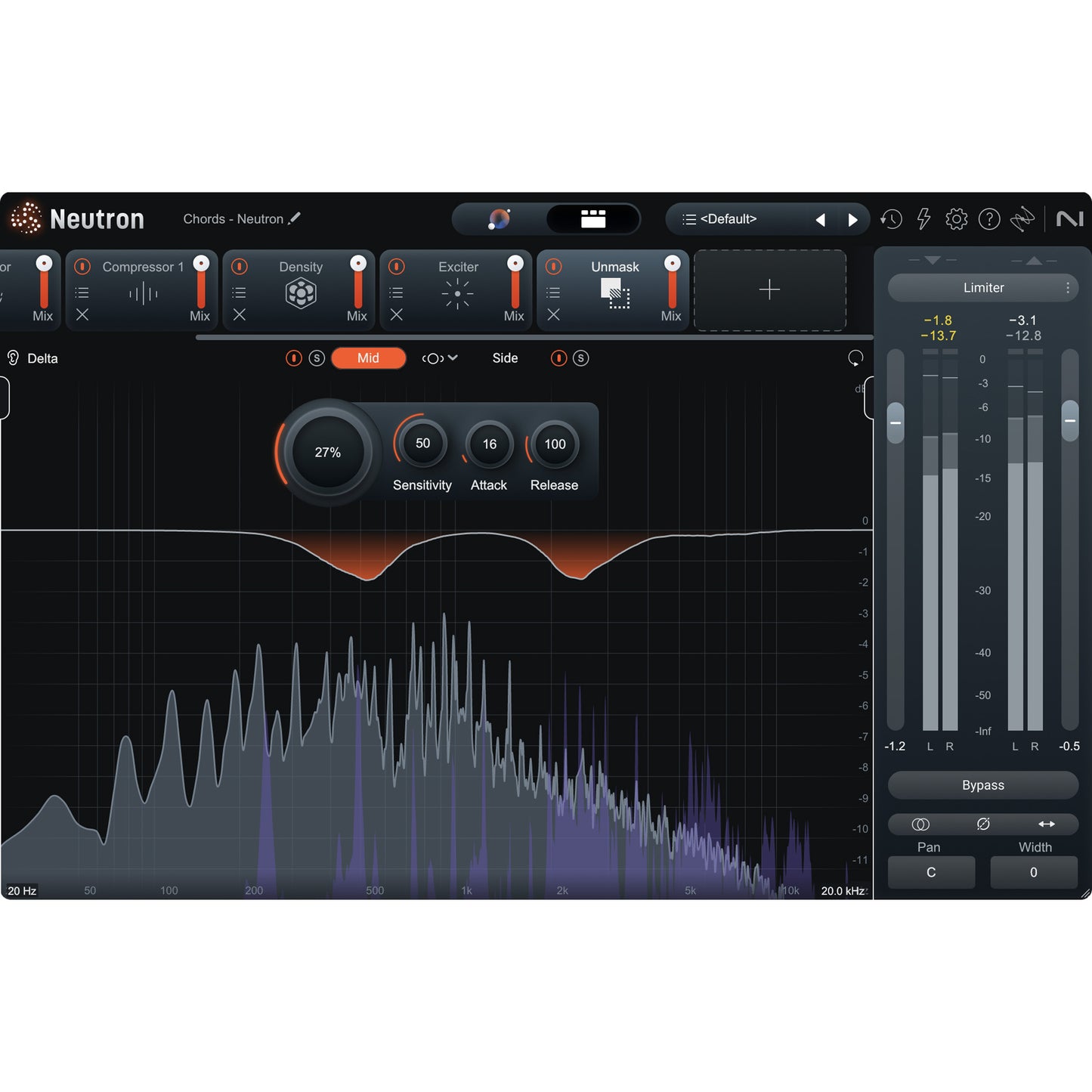The image size is (1092, 1092).
Task: Click the Pan value field showing C
Action: [x=931, y=872]
